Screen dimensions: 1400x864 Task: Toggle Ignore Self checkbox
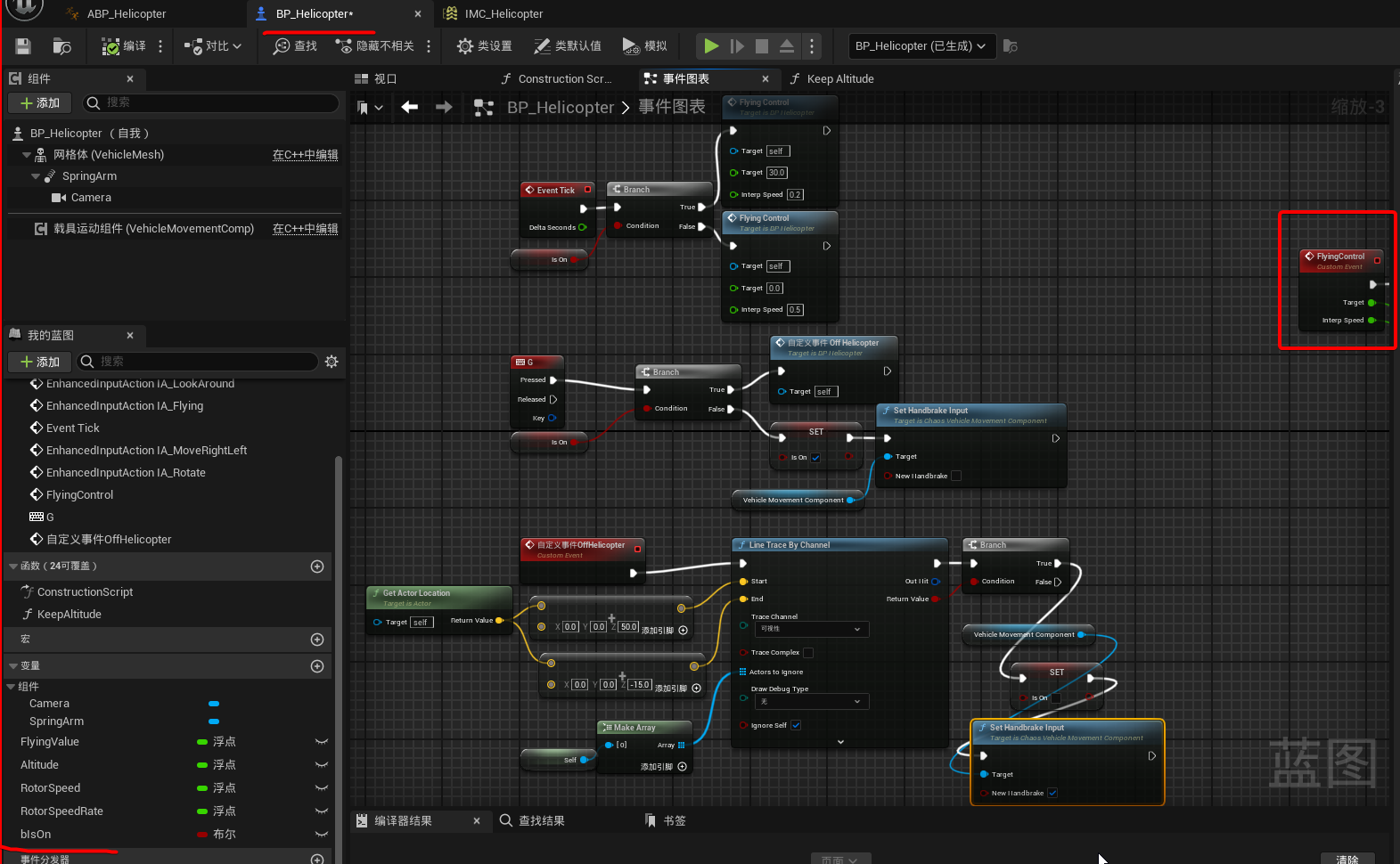[796, 725]
